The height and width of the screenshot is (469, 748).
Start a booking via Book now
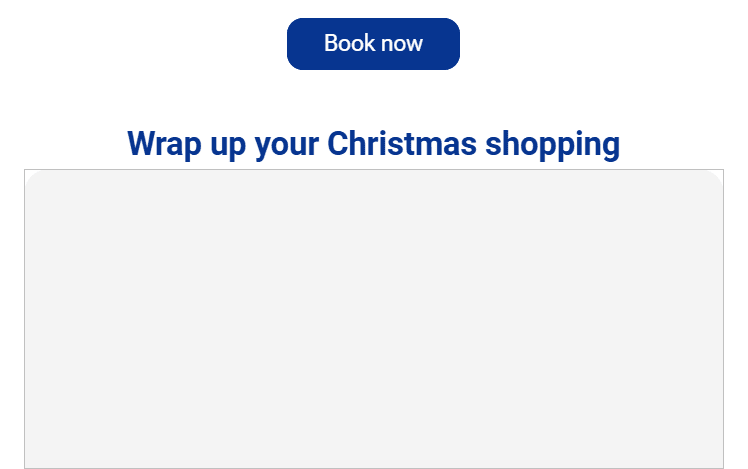(x=373, y=44)
